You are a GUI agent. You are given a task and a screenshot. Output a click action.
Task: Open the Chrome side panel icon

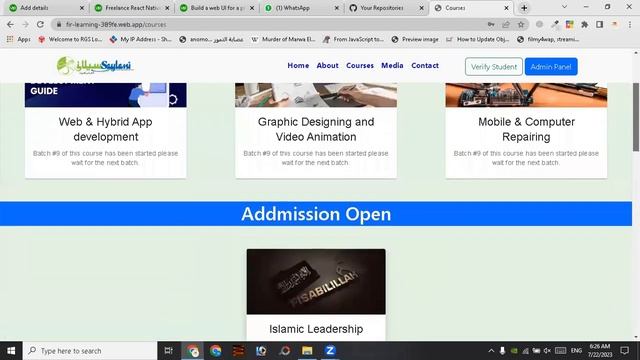tap(600, 24)
